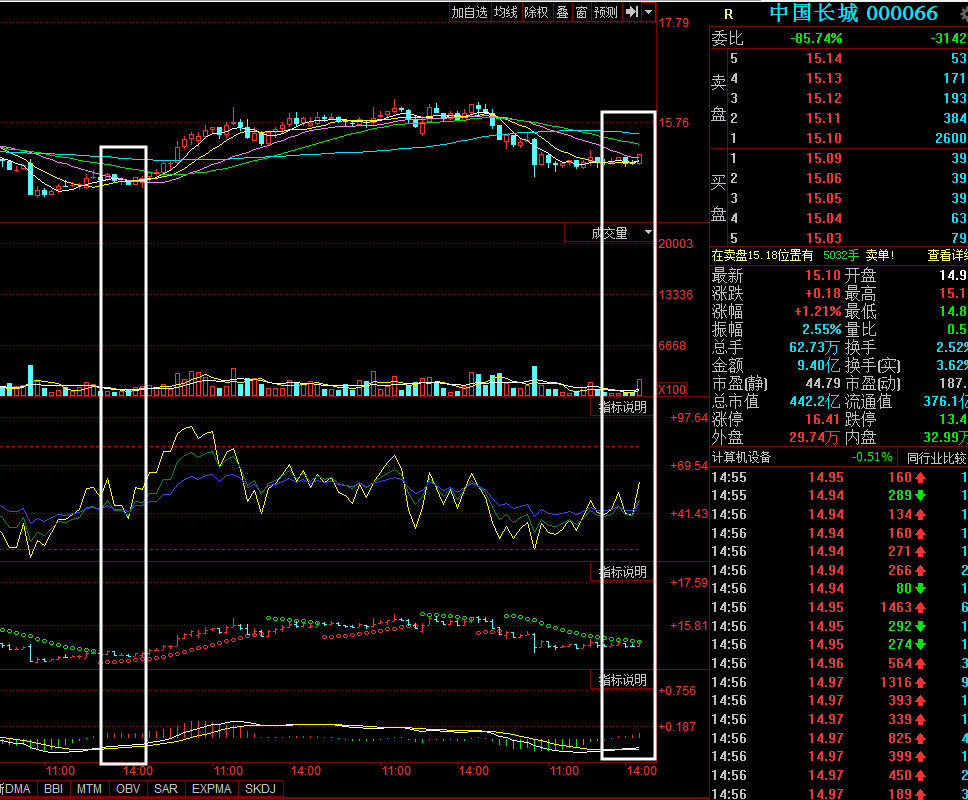Open the chart toolbar dropdown arrow
This screenshot has width=968, height=800.
pos(648,12)
